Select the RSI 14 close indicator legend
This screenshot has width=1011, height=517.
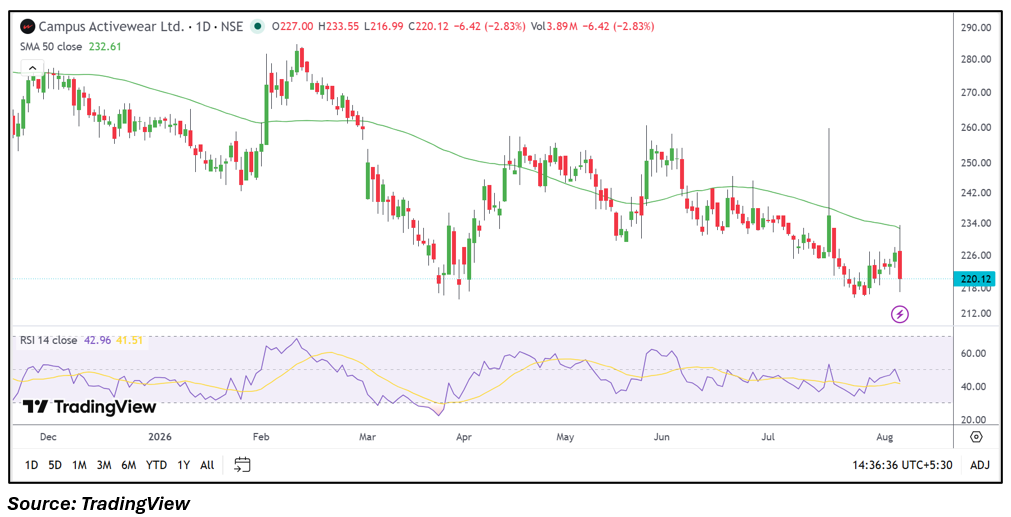pos(48,340)
